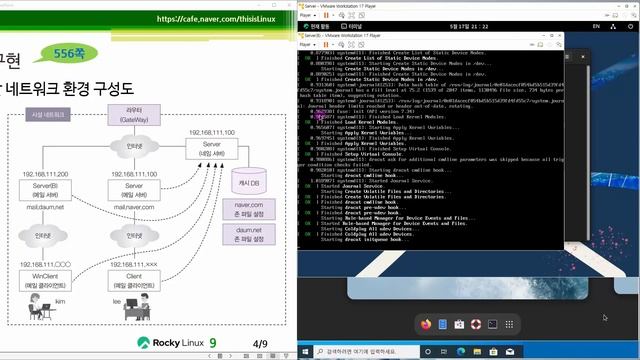
Task: Open Player menu in Server VMware window
Action: point(308,15)
